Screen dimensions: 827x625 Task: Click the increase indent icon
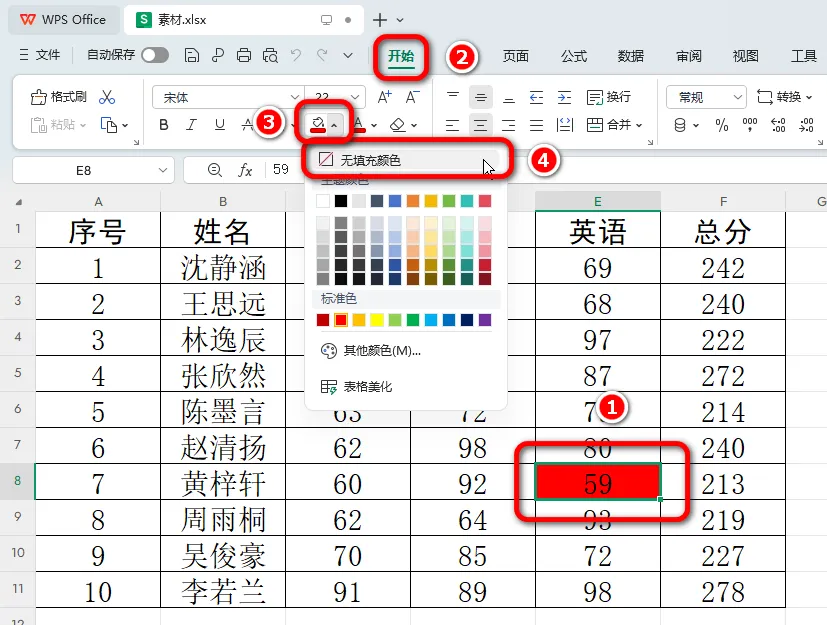pos(564,97)
